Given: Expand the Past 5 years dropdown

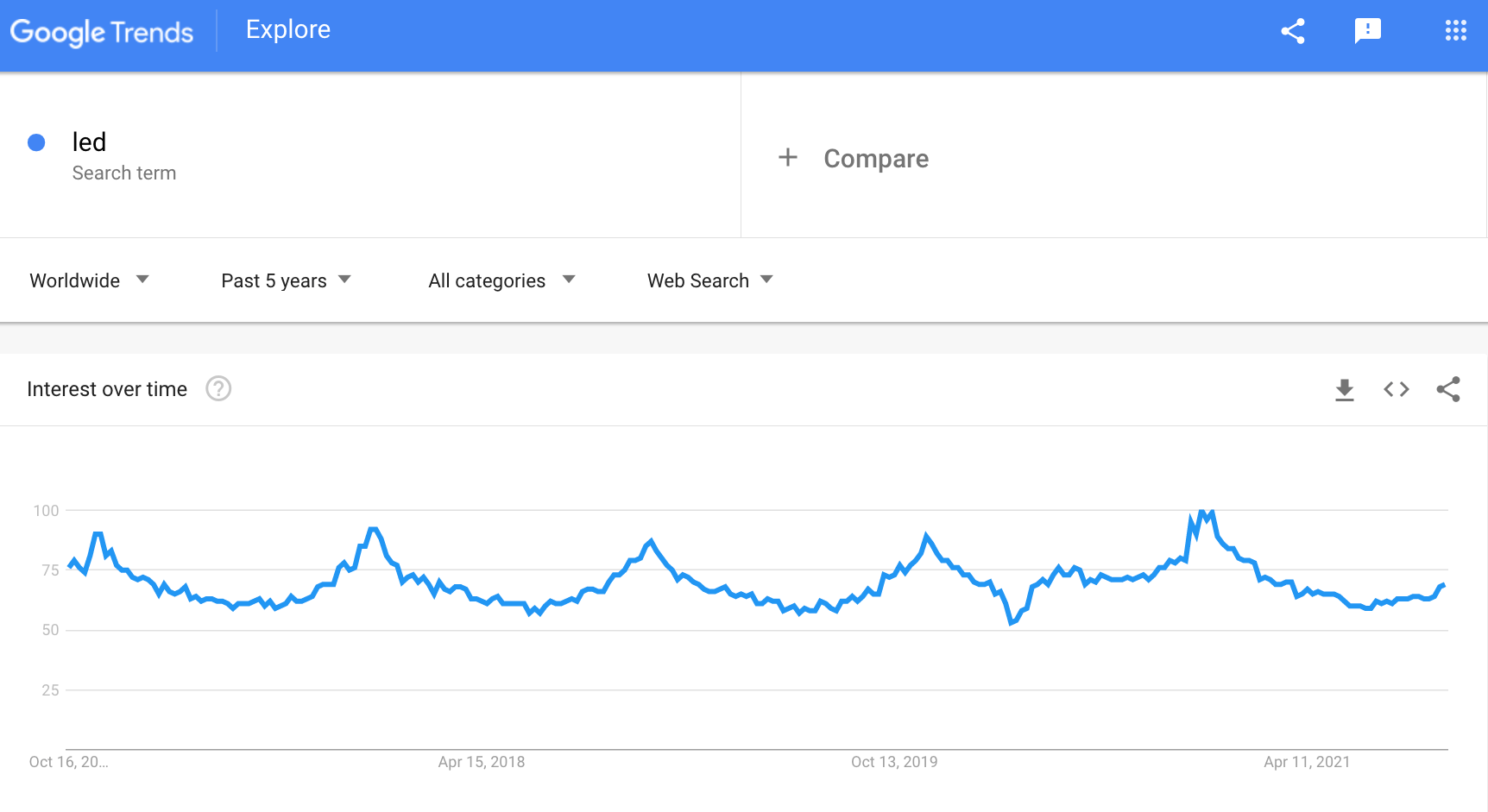Looking at the screenshot, I should 287,280.
